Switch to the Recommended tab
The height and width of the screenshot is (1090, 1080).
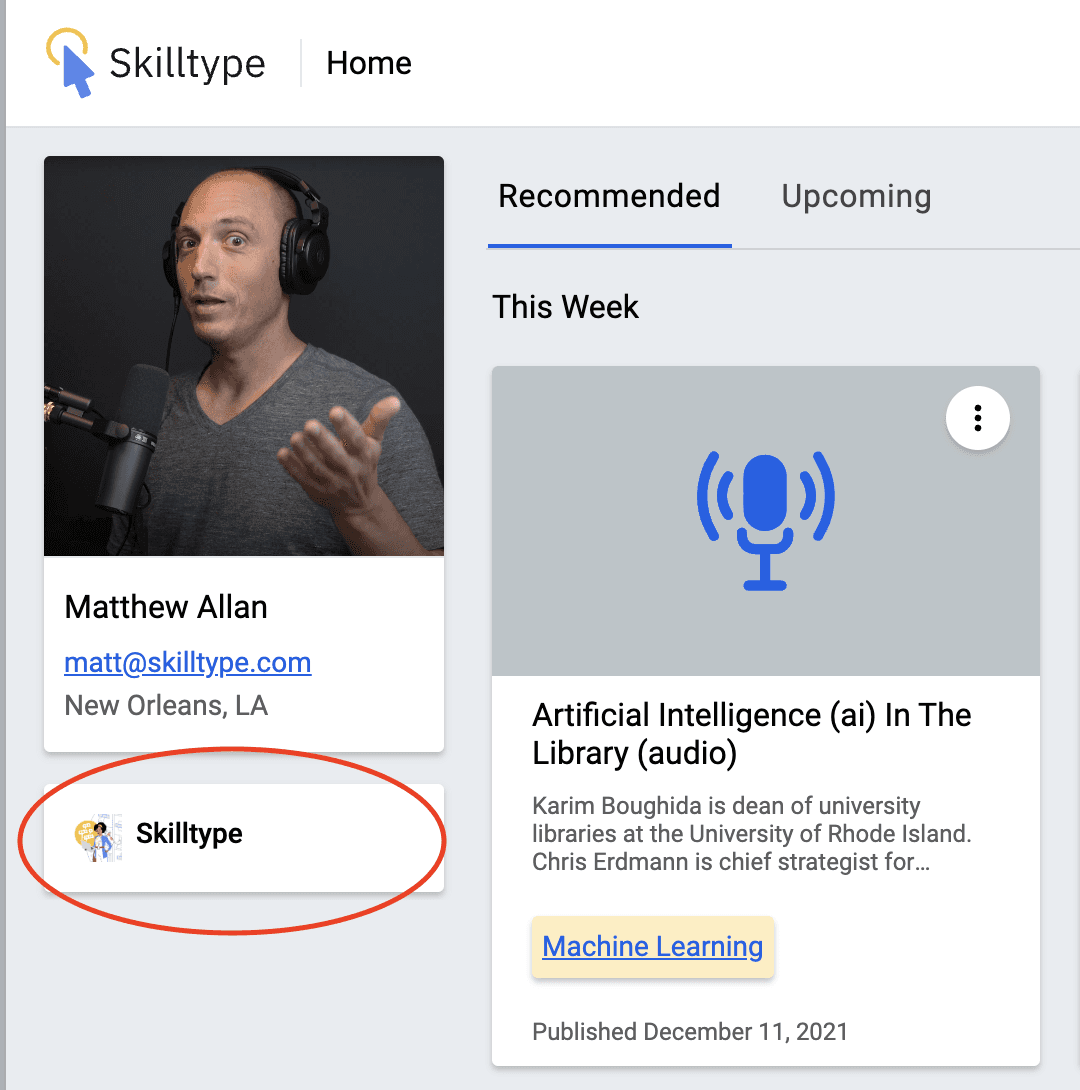609,196
